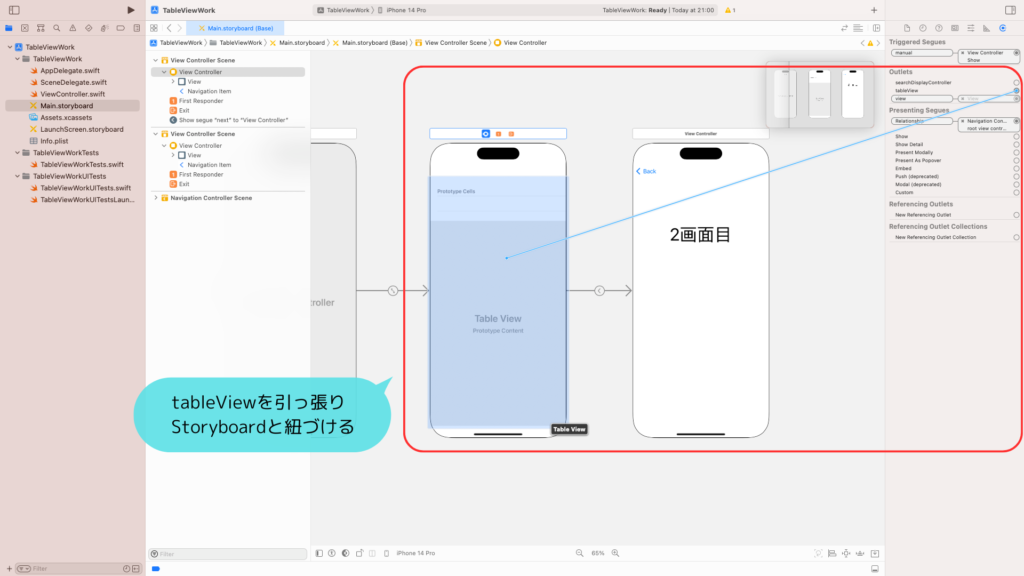Screen dimensions: 1024x576
Task: Open the Quick Help inspector
Action: [938, 28]
